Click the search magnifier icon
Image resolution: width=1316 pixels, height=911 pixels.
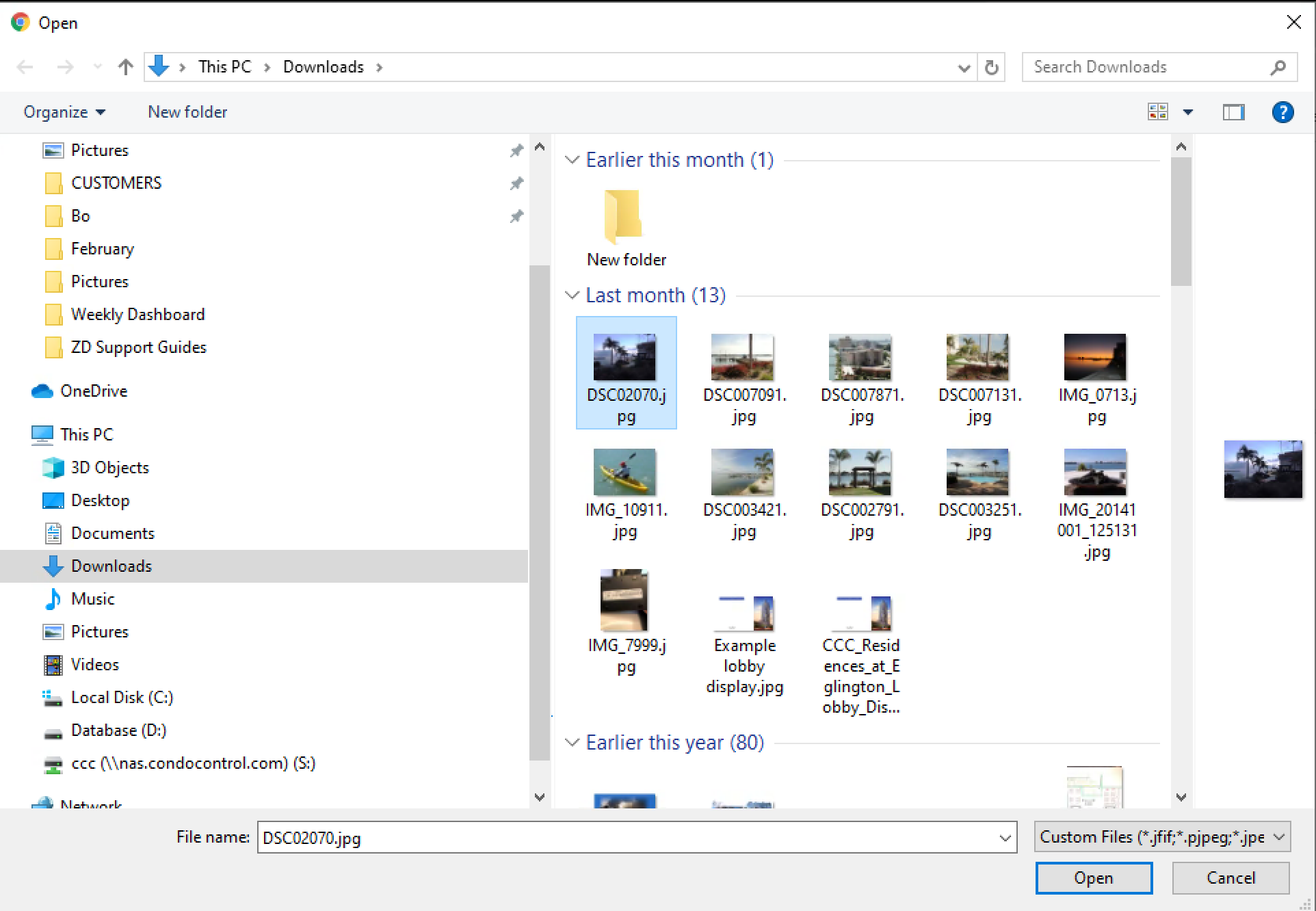pos(1278,67)
